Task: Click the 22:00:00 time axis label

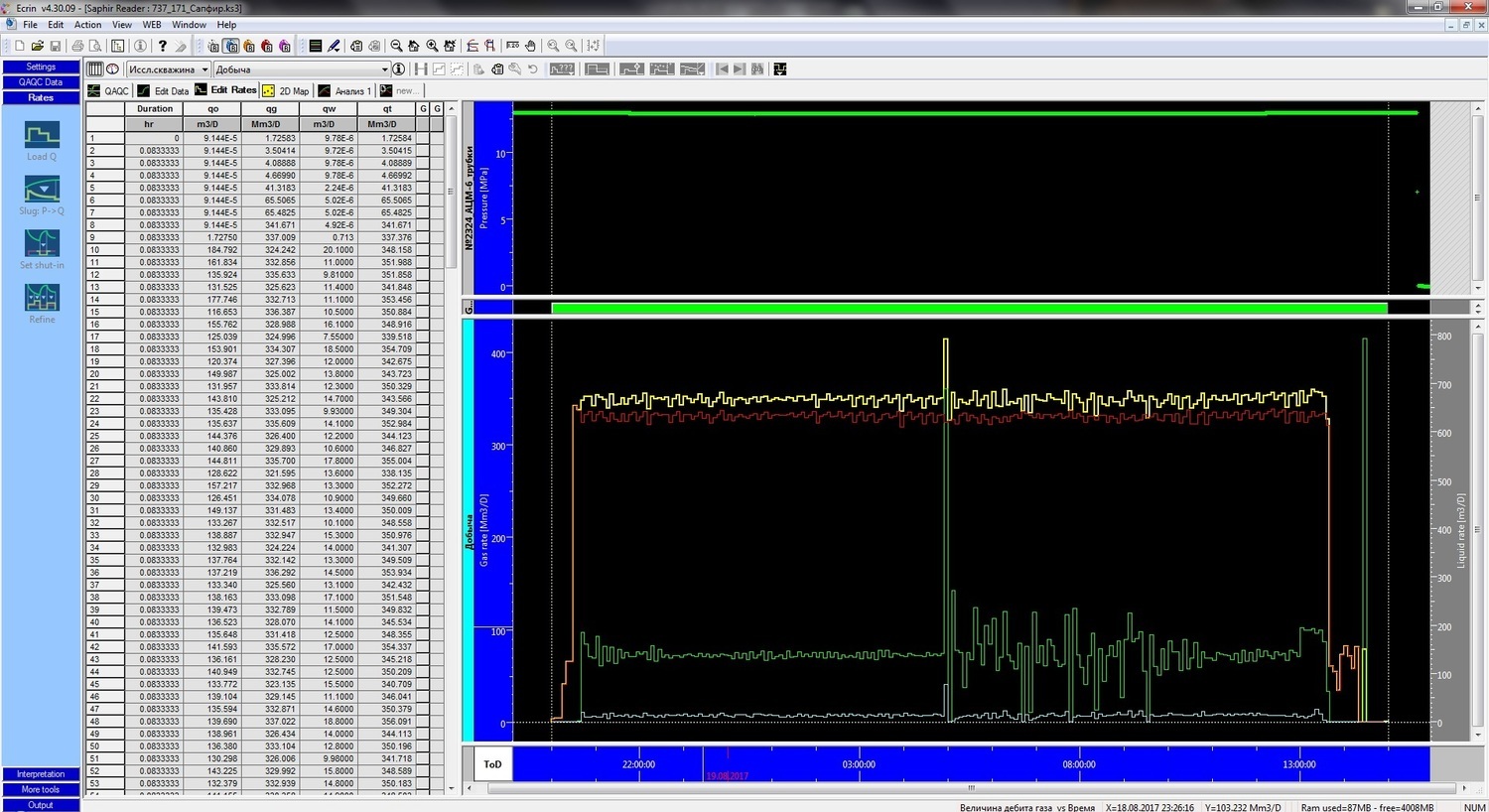Action: point(638,764)
